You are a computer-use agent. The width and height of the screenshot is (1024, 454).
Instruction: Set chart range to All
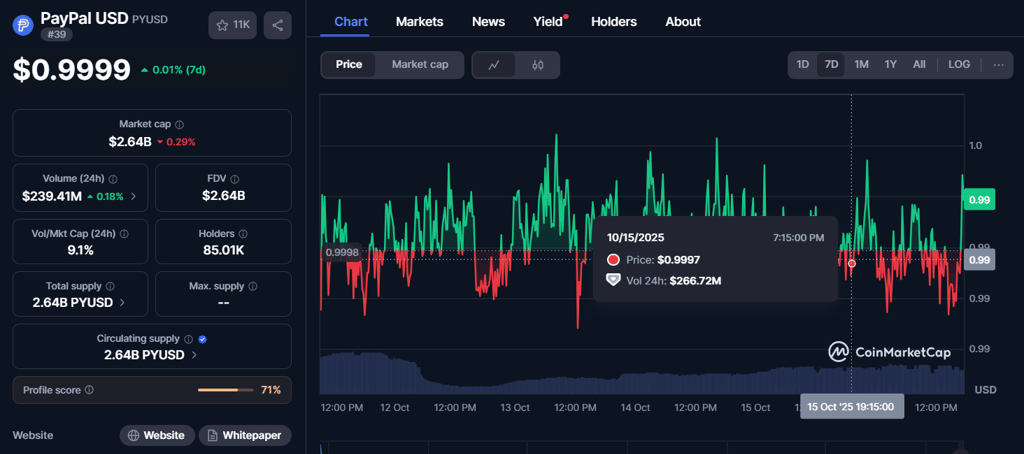point(919,65)
